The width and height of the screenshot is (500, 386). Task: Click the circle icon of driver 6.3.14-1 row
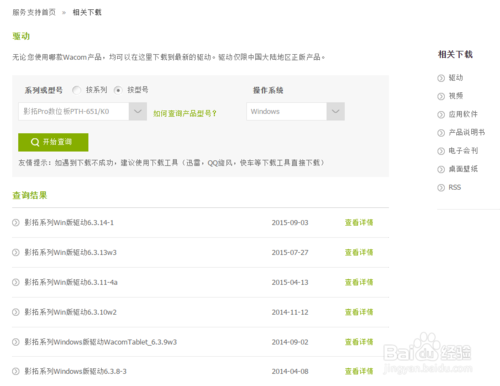coord(16,223)
